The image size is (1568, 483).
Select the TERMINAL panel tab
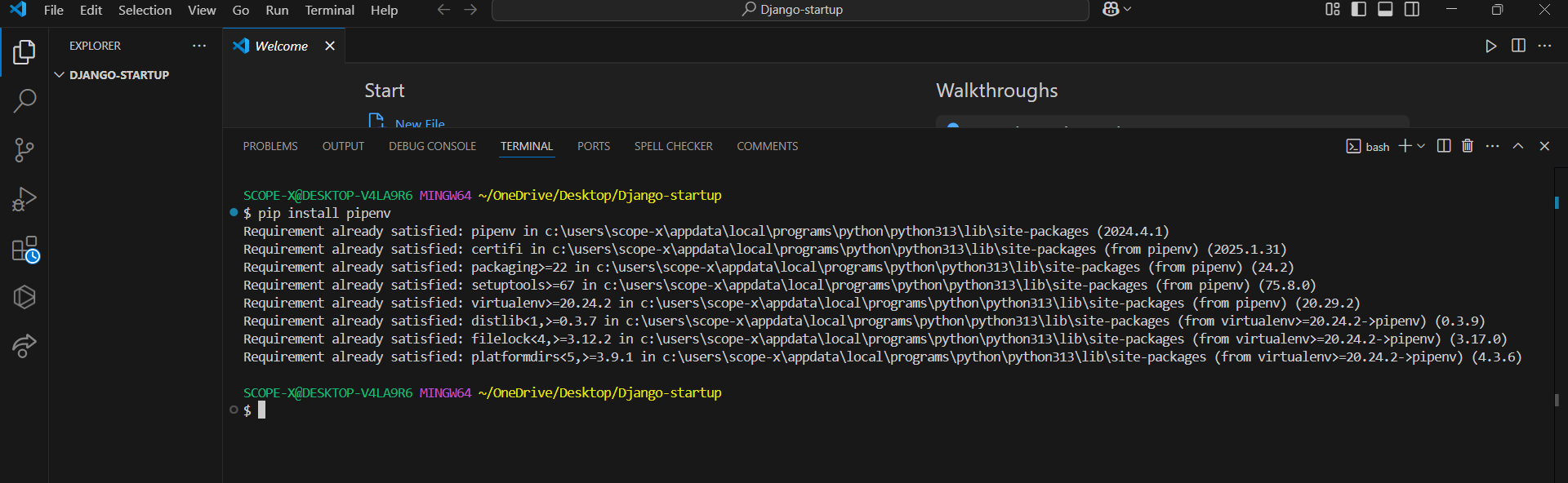527,146
